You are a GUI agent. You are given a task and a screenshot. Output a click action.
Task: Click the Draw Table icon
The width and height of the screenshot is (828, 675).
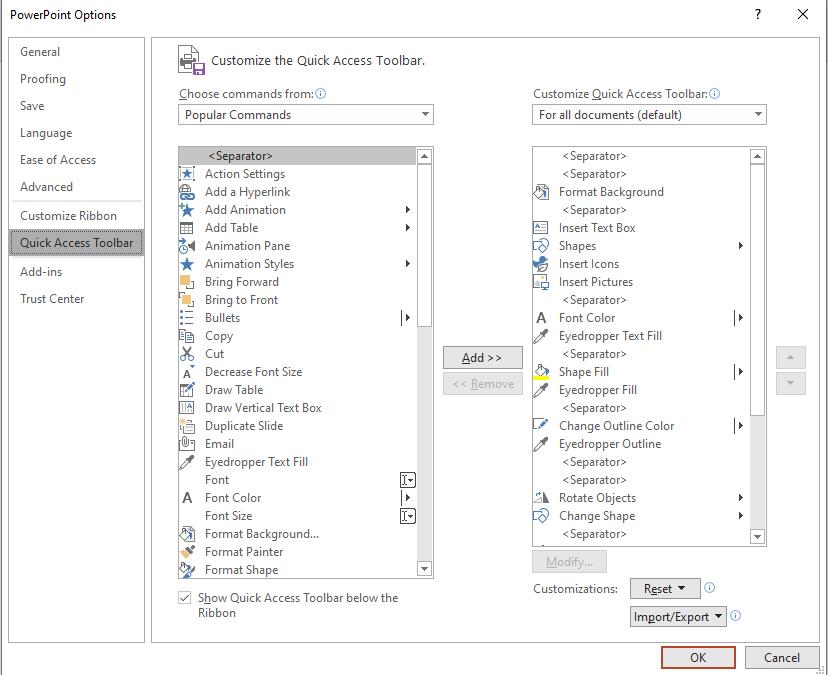[187, 390]
